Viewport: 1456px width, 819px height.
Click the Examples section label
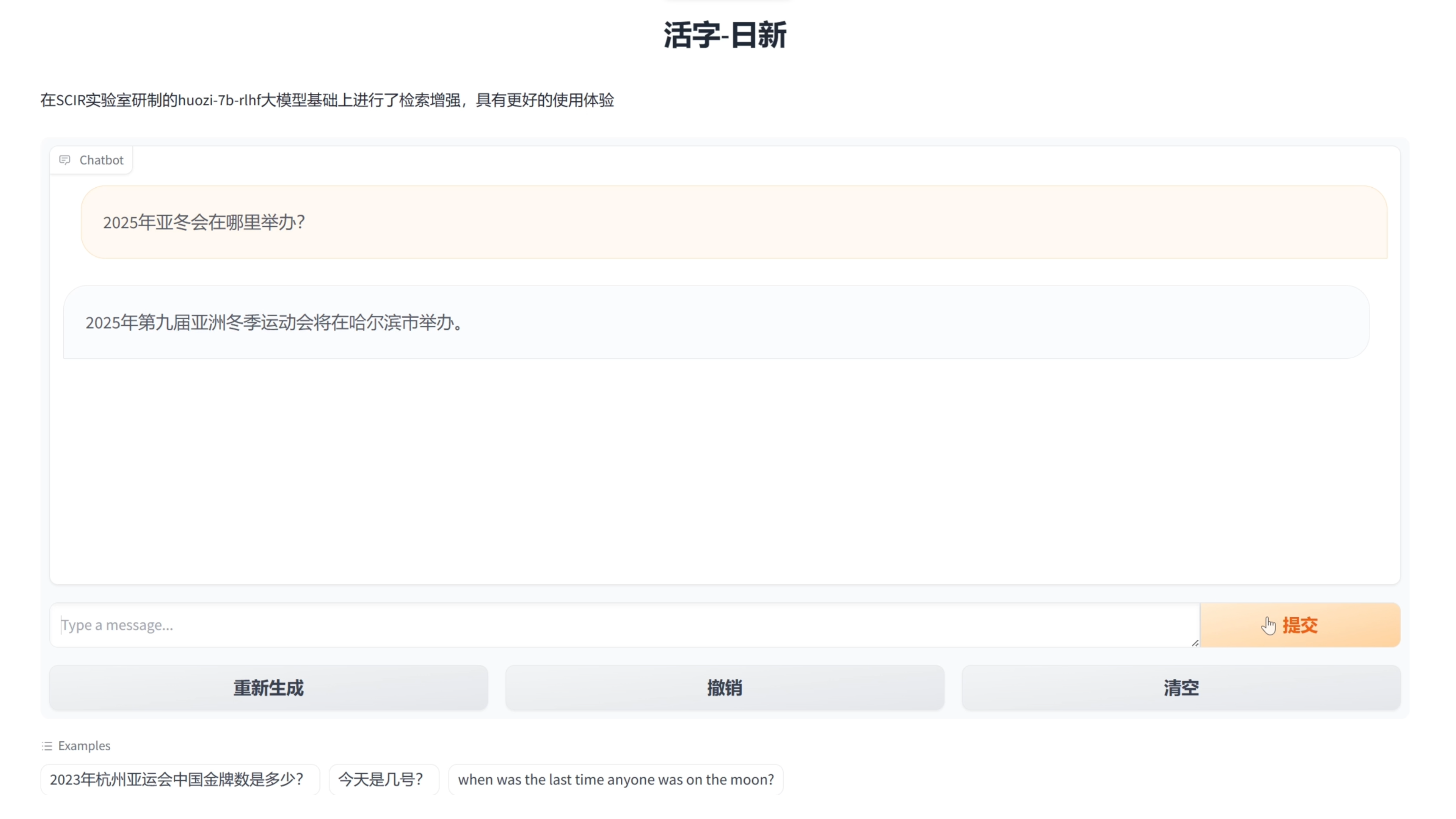point(84,746)
